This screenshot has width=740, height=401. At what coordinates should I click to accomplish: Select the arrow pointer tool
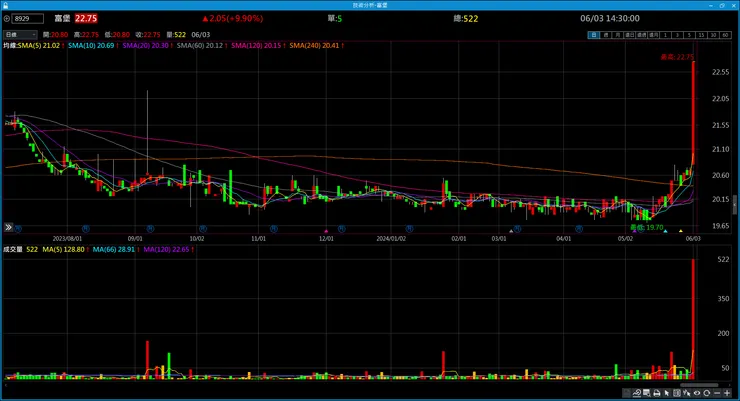coord(667,393)
